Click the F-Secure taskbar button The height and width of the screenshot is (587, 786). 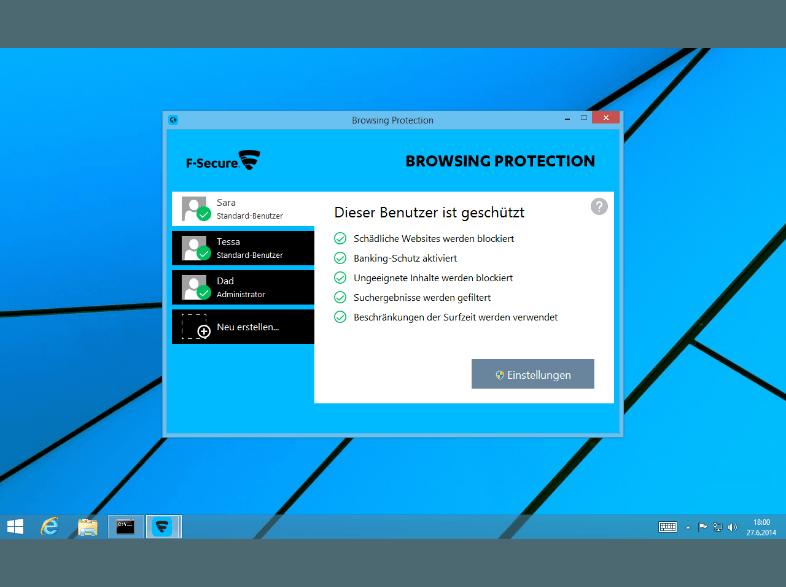point(164,527)
